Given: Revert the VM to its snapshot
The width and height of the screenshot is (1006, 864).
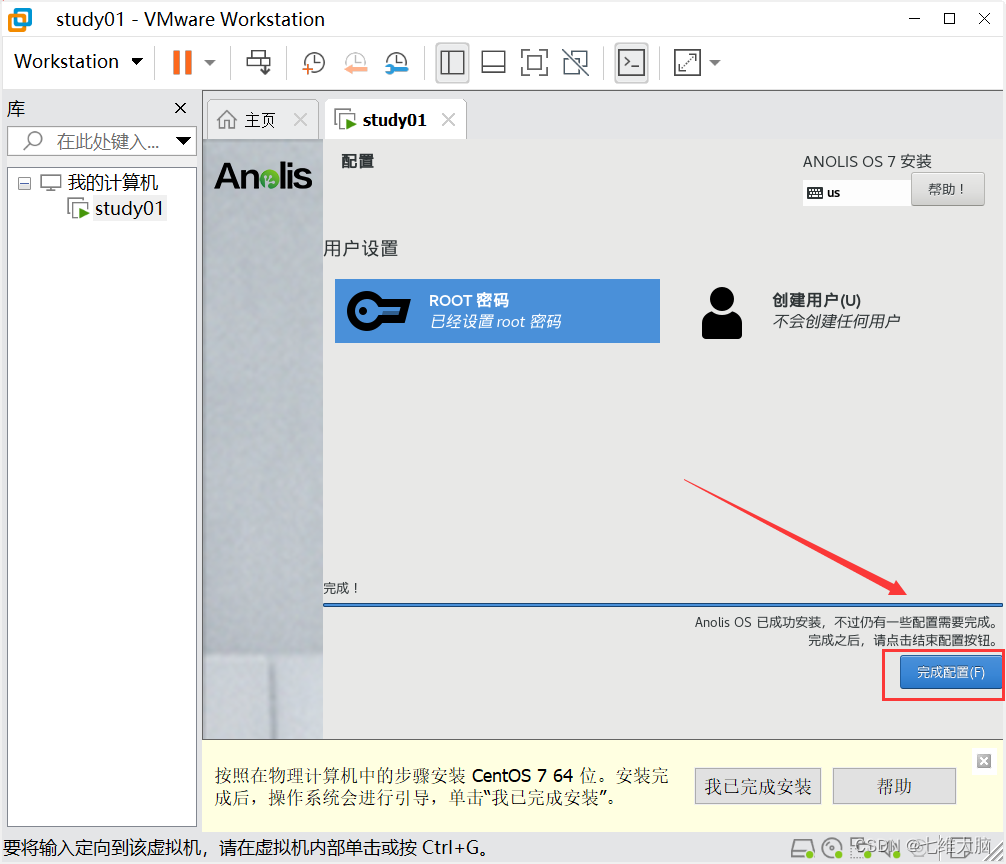Looking at the screenshot, I should 355,63.
